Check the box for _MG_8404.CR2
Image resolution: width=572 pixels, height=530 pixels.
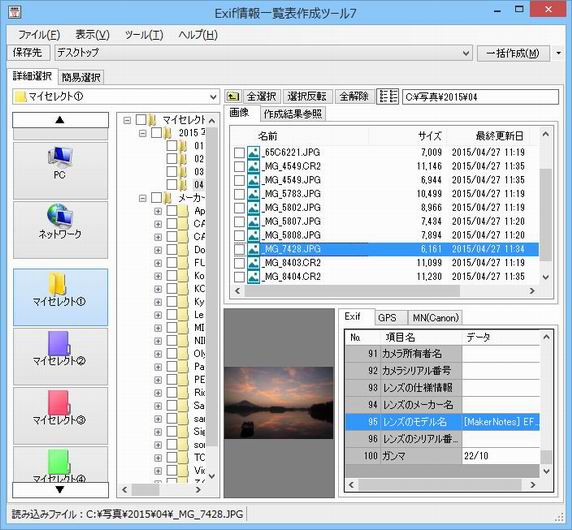[239, 277]
